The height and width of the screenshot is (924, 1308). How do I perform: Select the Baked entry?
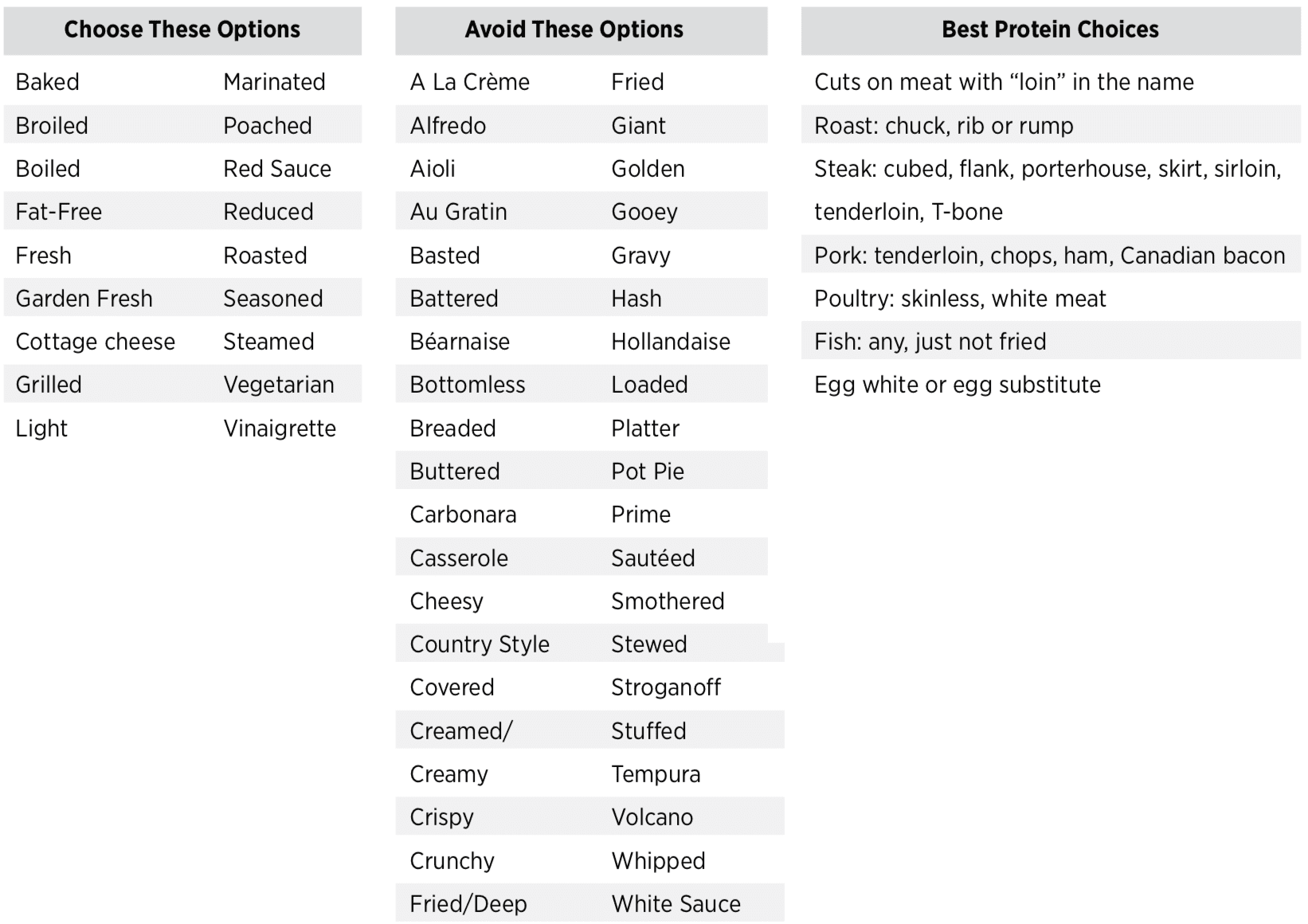48,82
